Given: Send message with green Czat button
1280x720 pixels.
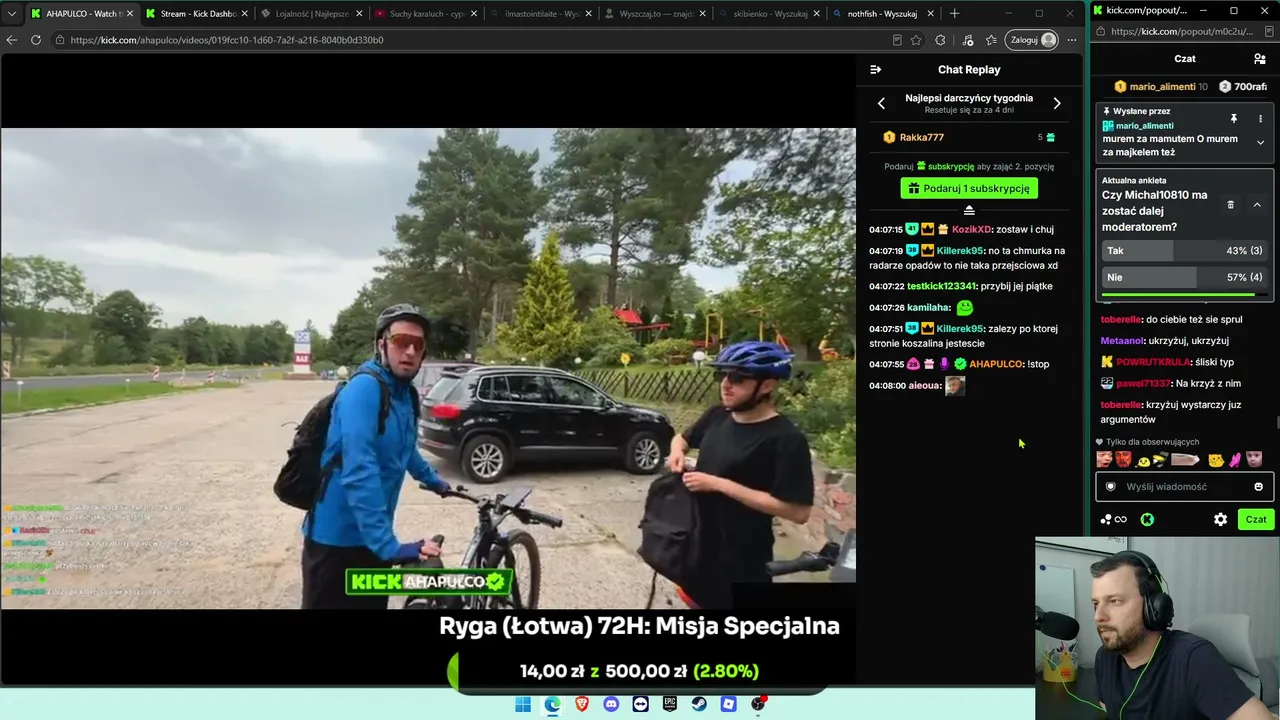Looking at the screenshot, I should pyautogui.click(x=1256, y=519).
